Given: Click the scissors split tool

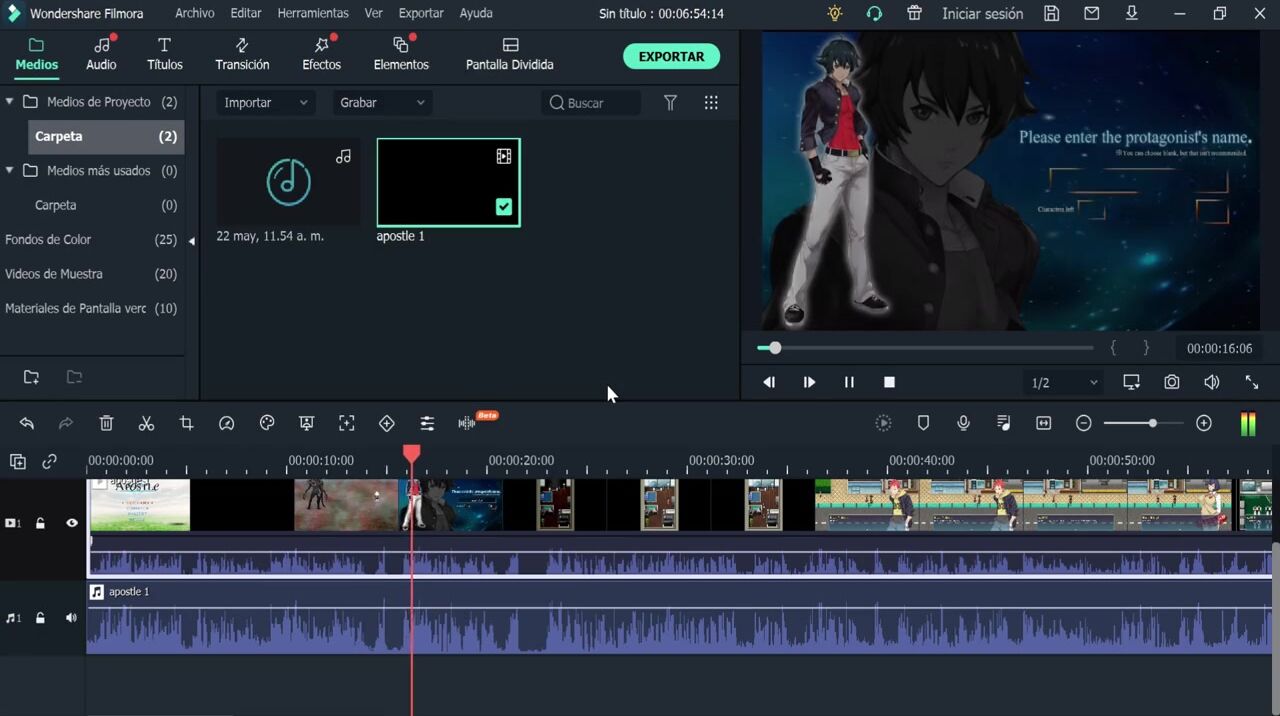Looking at the screenshot, I should [x=146, y=424].
